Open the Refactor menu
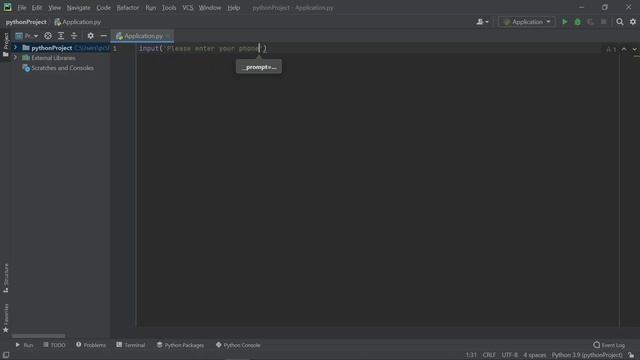This screenshot has height=360, width=640. [x=128, y=8]
